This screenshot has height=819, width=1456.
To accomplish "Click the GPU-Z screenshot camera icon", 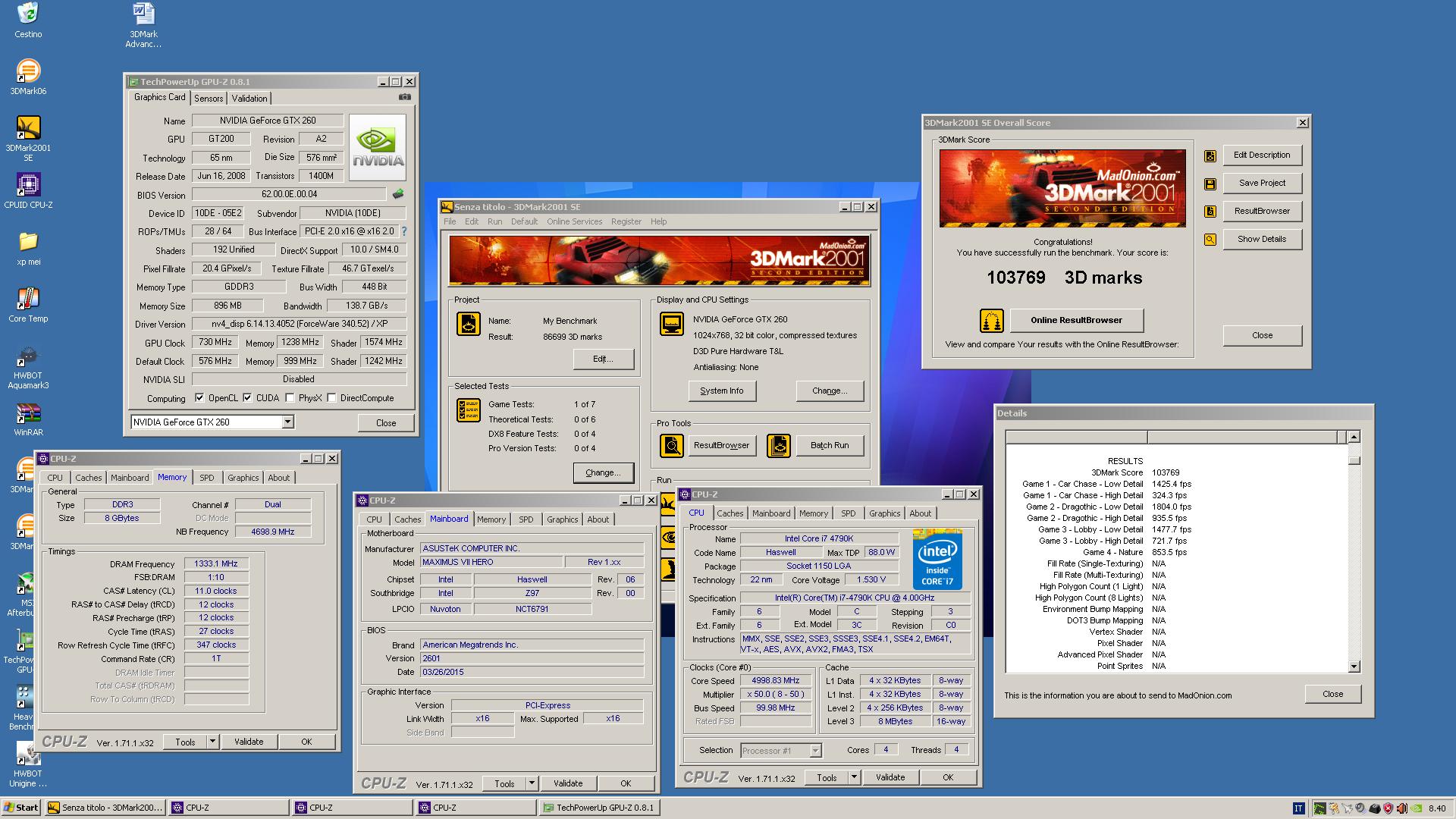I will pos(405,97).
